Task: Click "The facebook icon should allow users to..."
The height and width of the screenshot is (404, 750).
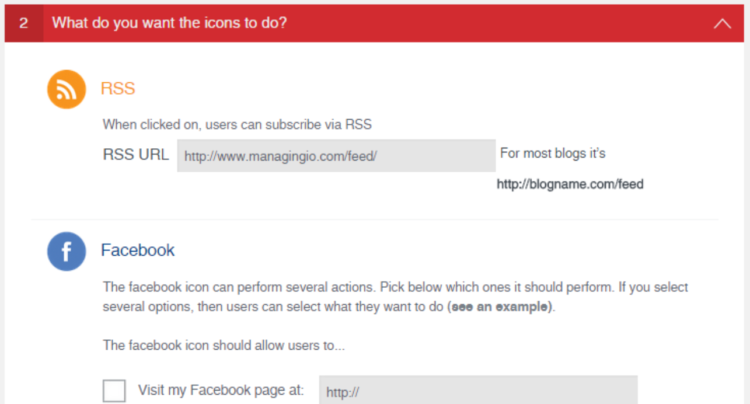Action: (224, 345)
